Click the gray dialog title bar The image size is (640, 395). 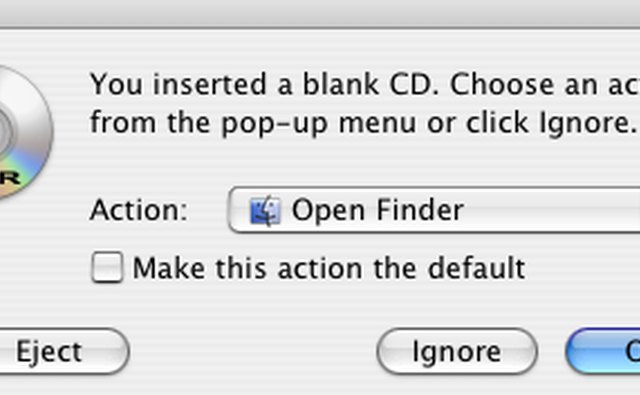(320, 13)
